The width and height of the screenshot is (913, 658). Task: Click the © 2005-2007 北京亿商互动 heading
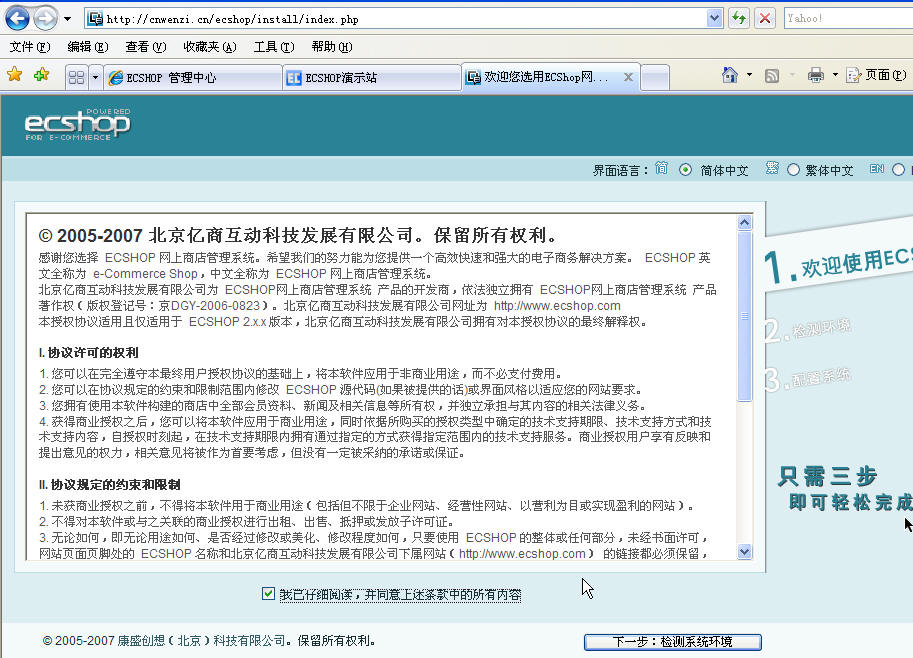click(298, 235)
